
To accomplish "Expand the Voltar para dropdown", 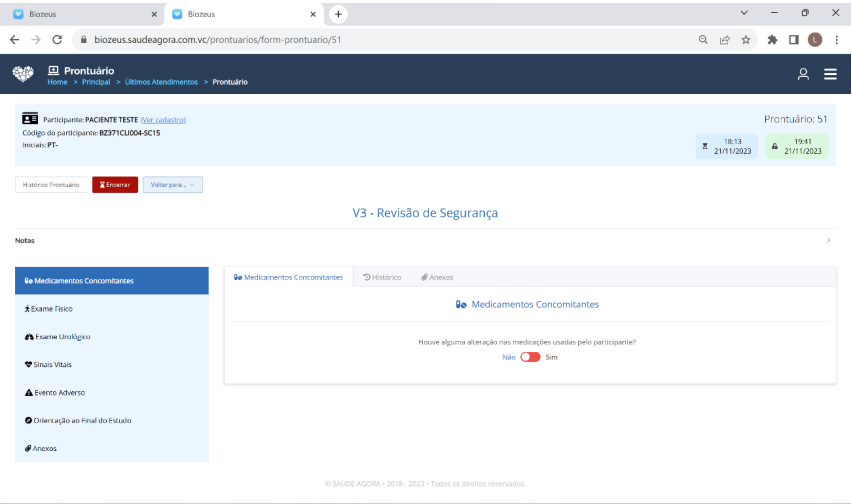I will [x=172, y=185].
